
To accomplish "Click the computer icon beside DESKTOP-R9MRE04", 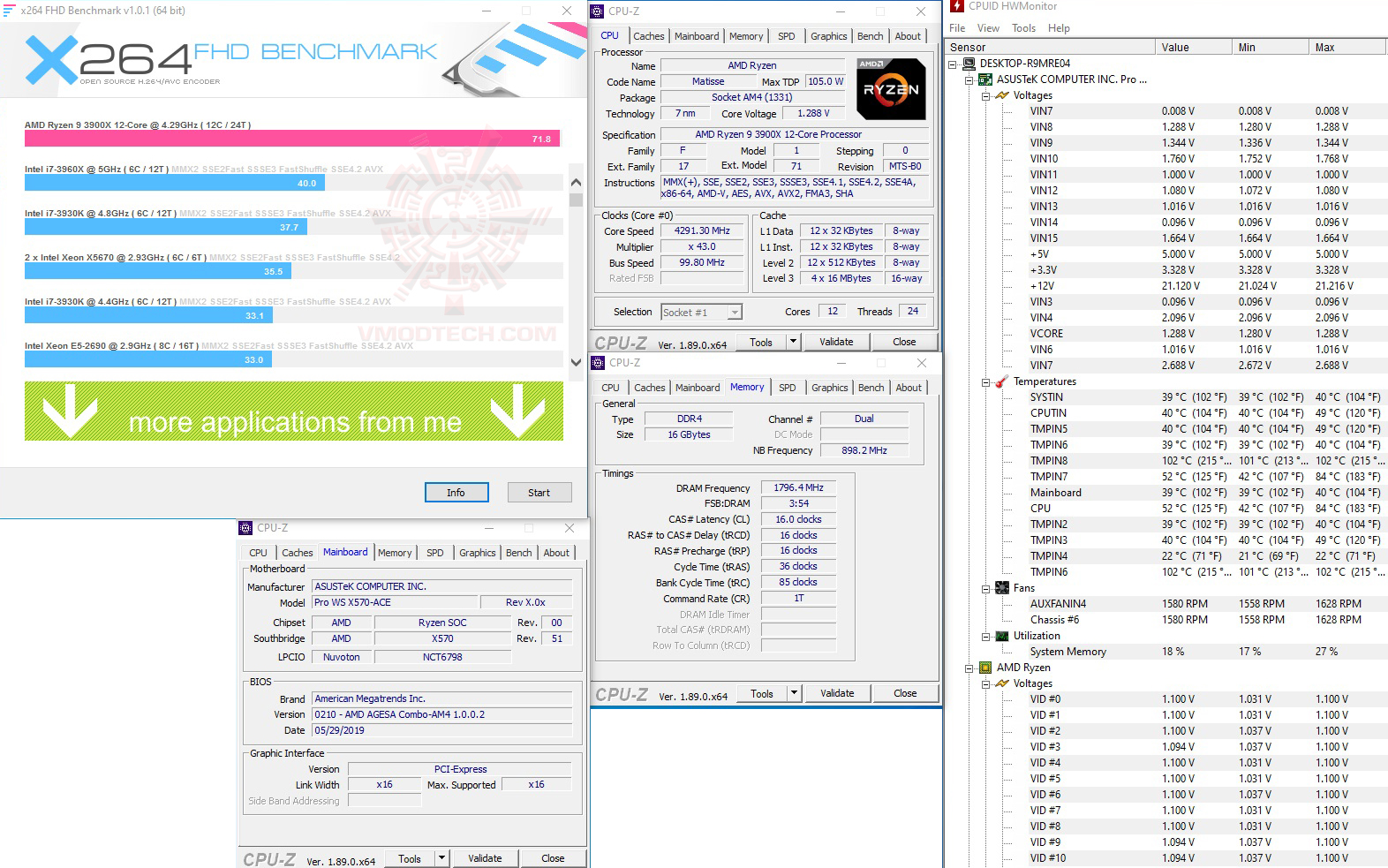I will [969, 64].
